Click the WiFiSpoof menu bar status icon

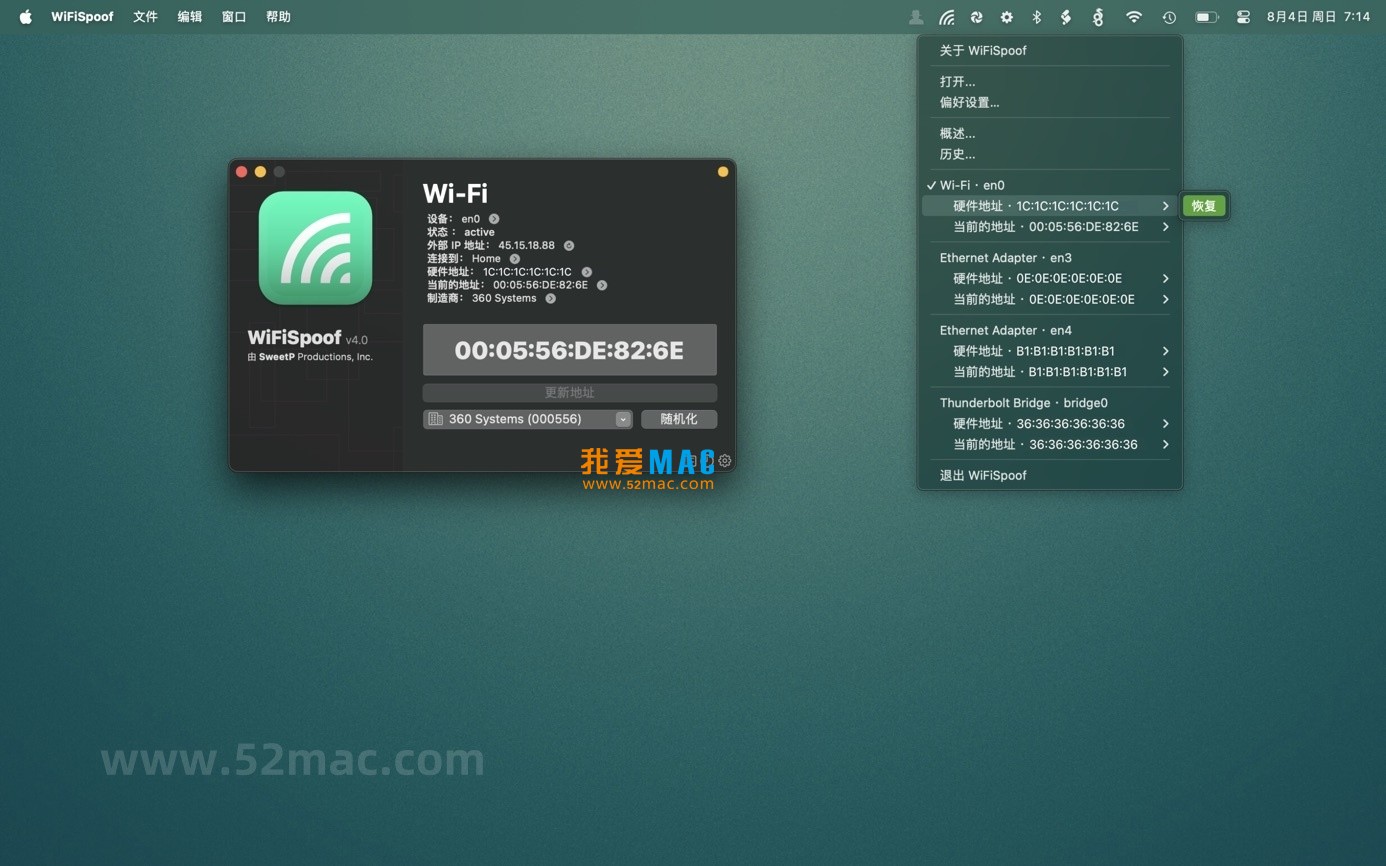tap(946, 17)
